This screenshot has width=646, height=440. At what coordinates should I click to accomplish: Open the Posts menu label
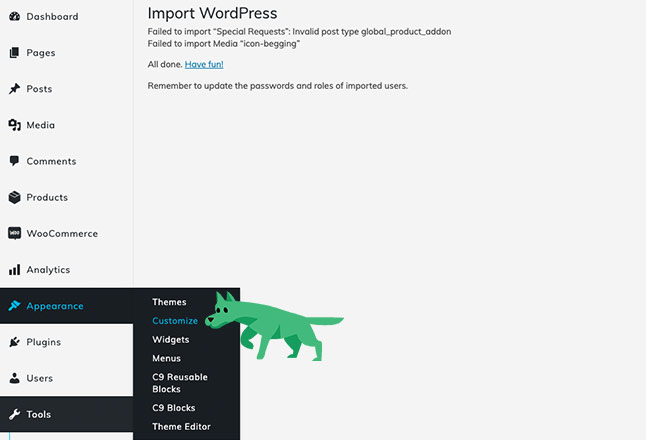39,89
